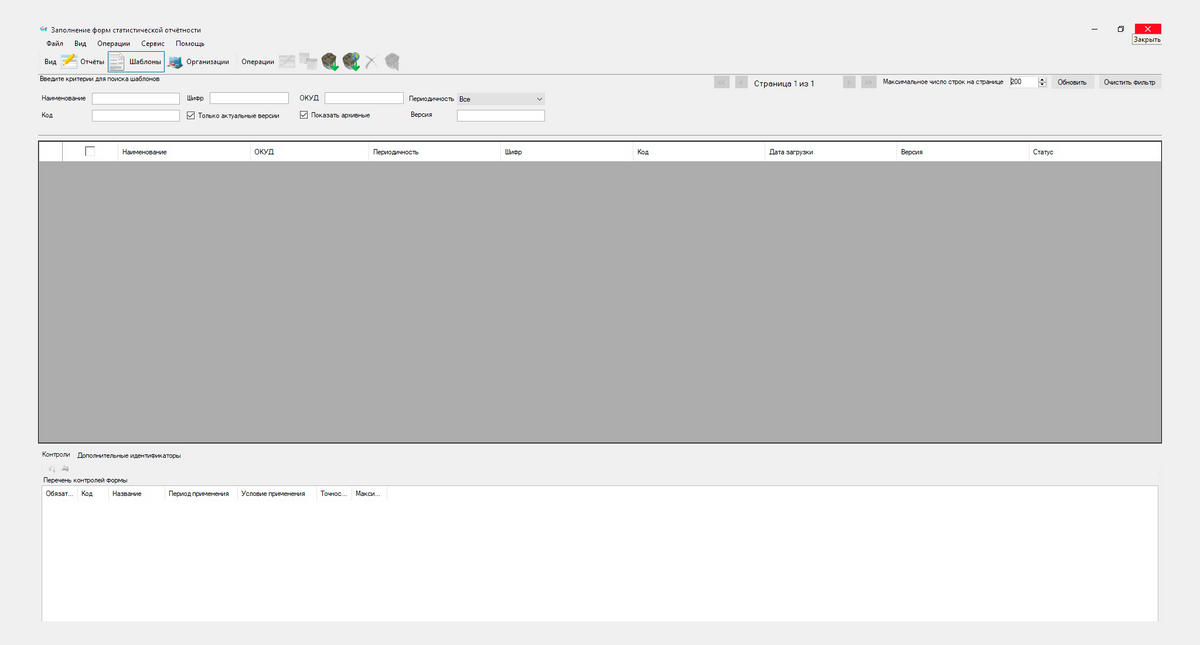Click the globe box download icon
The height and width of the screenshot is (645, 1200).
[350, 62]
